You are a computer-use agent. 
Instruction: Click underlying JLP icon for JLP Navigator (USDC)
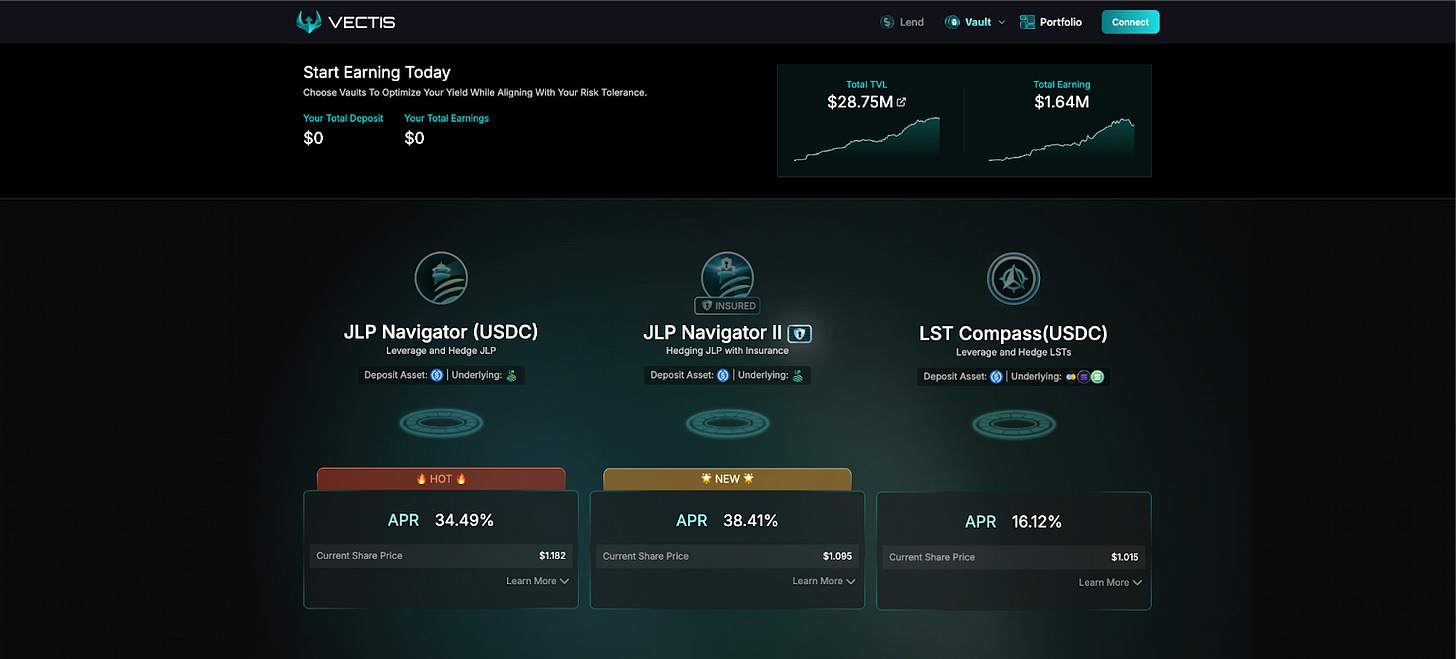511,376
